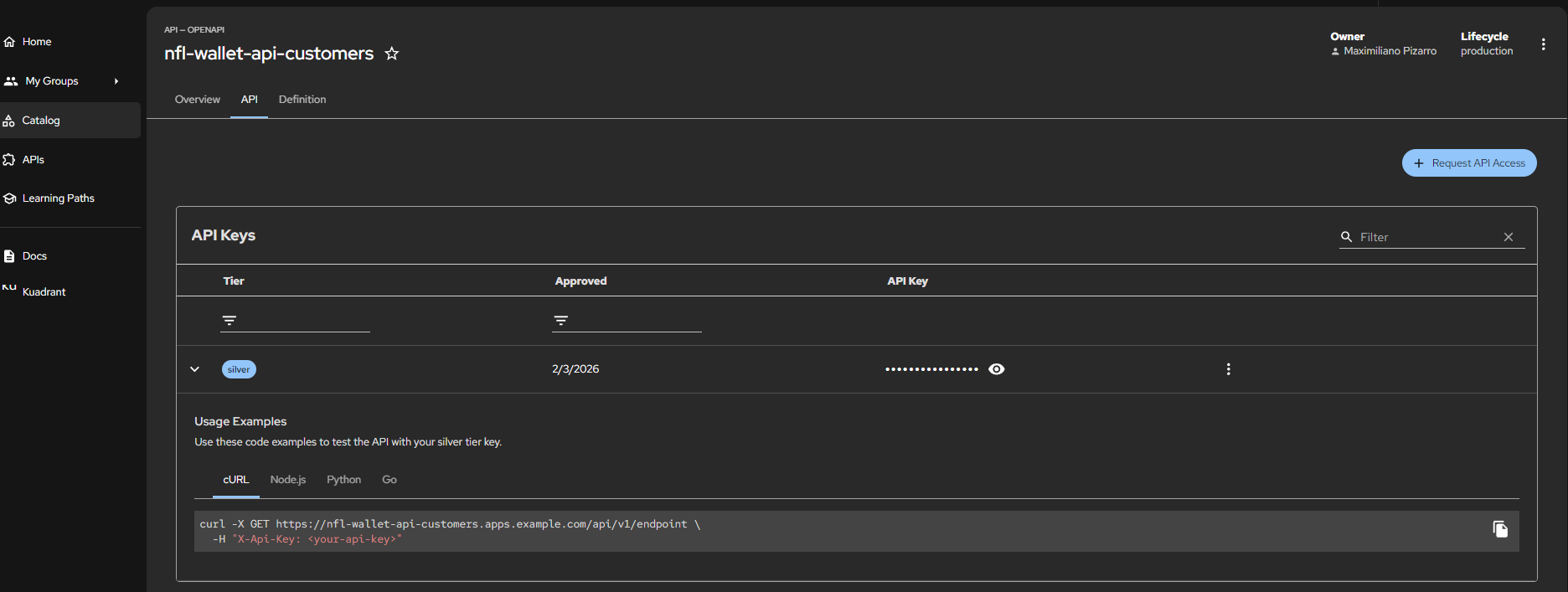The image size is (1568, 592).
Task: Open the page options kebab menu near Lifecycle
Action: (1543, 44)
